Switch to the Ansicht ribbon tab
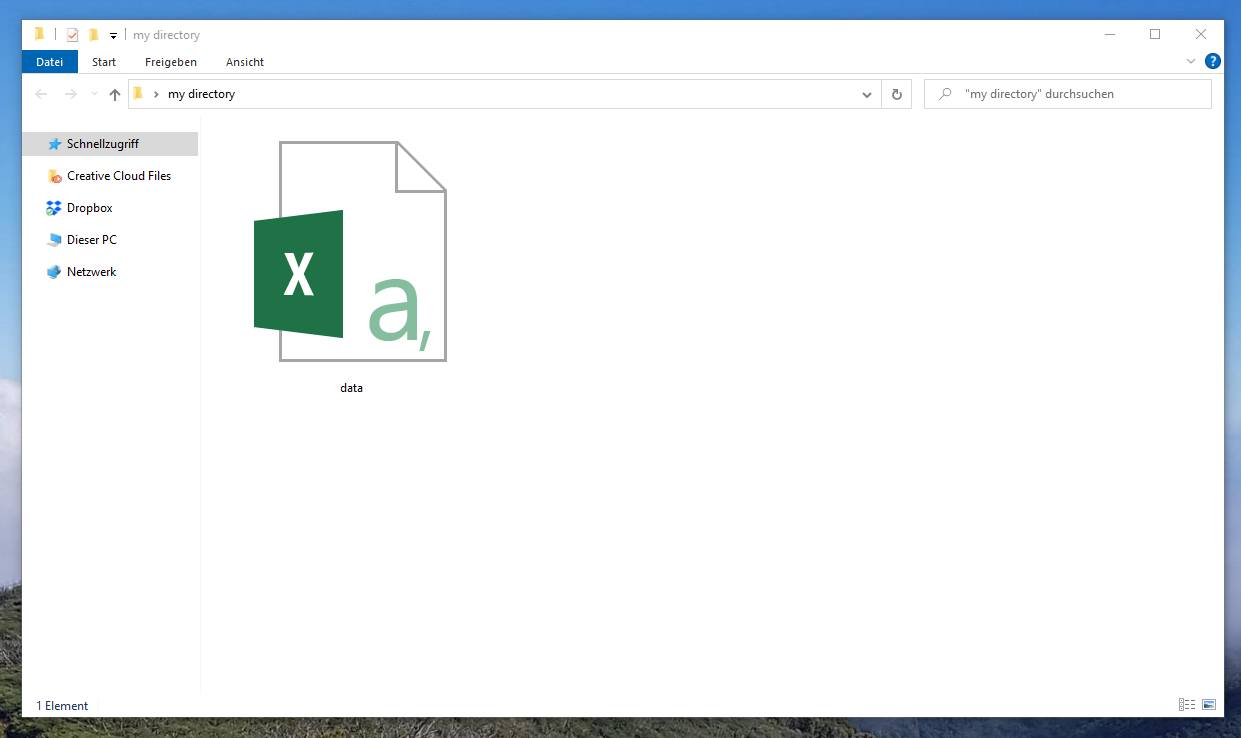Image resolution: width=1241 pixels, height=738 pixels. 245,62
